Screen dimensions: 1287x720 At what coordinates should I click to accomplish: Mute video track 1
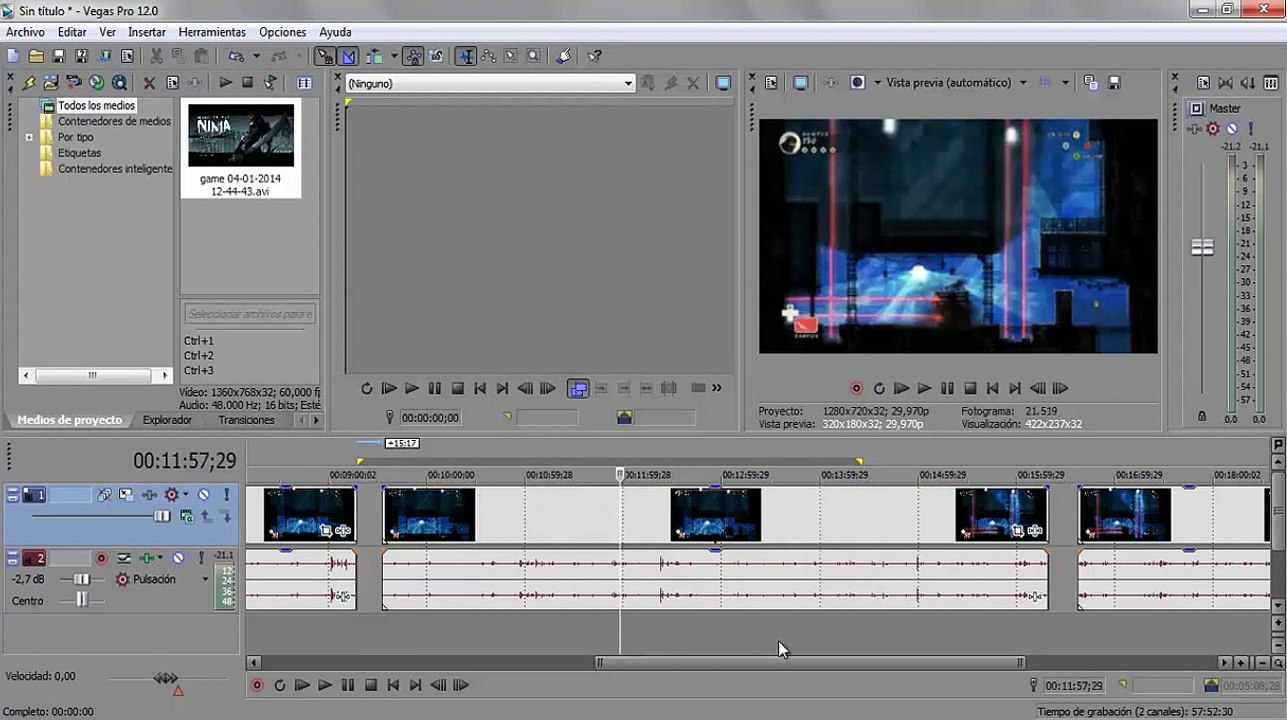(203, 494)
